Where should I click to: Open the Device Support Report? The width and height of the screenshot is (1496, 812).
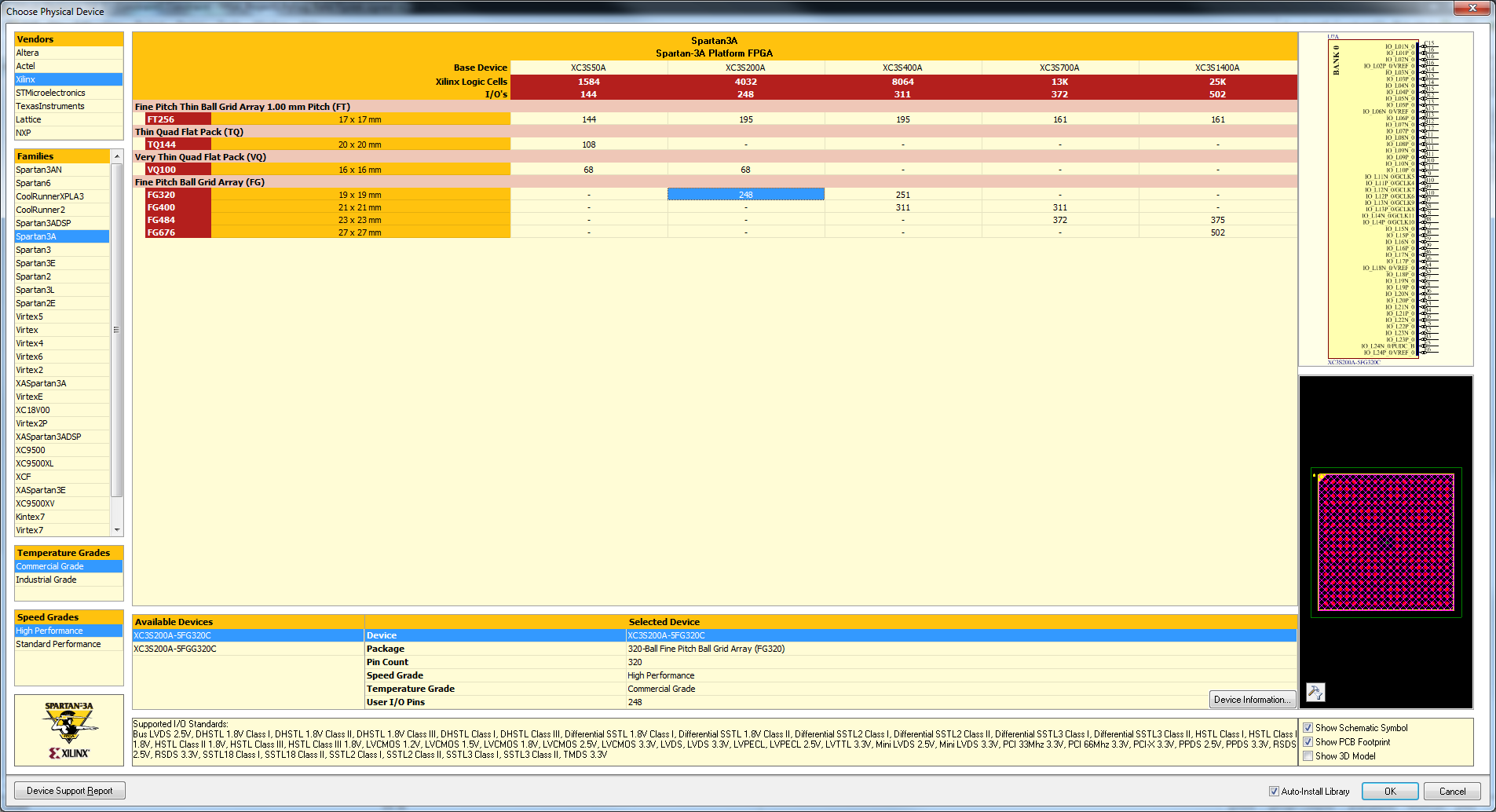(x=69, y=790)
